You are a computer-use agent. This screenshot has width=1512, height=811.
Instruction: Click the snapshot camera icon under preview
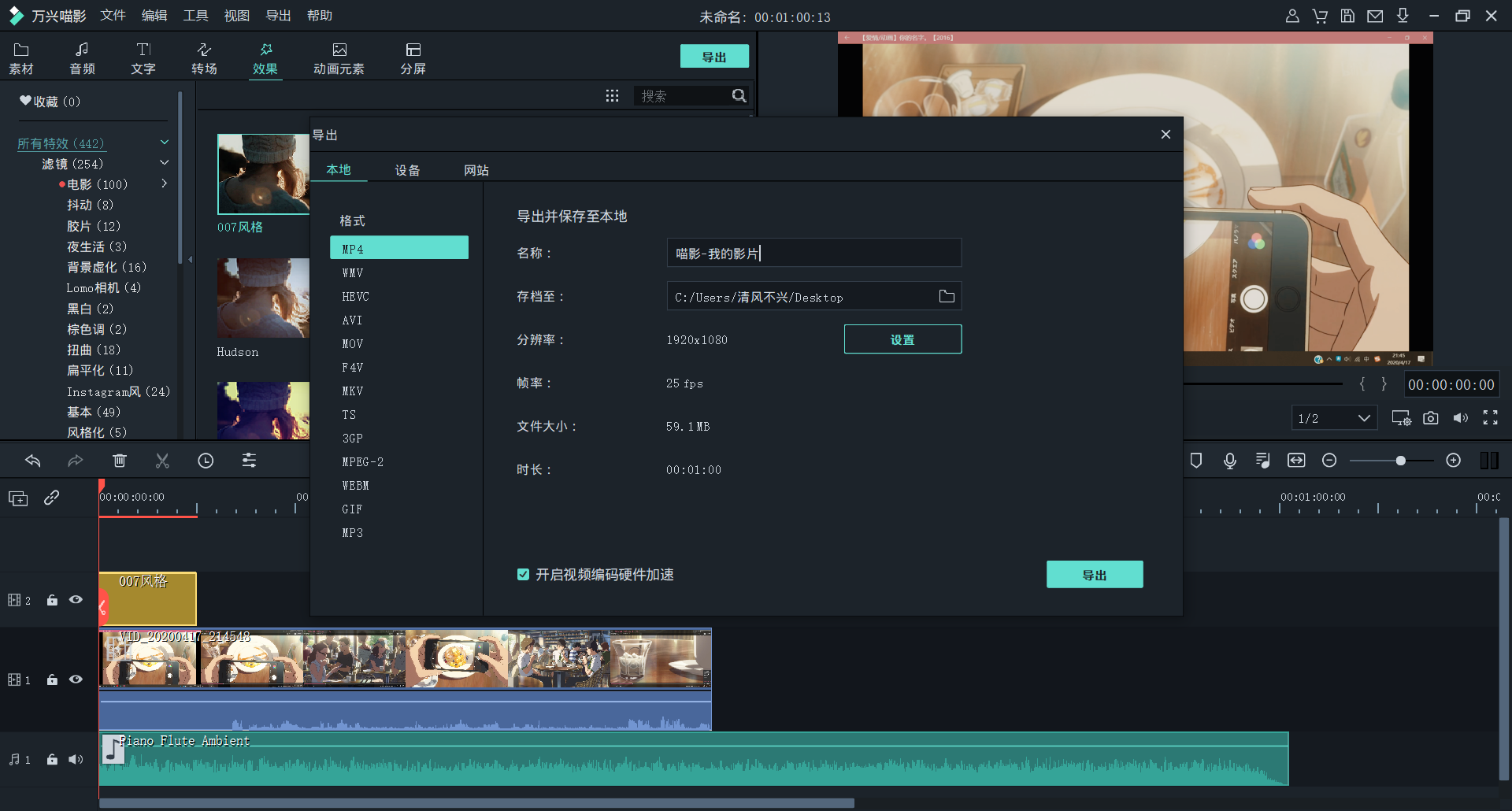[x=1431, y=418]
